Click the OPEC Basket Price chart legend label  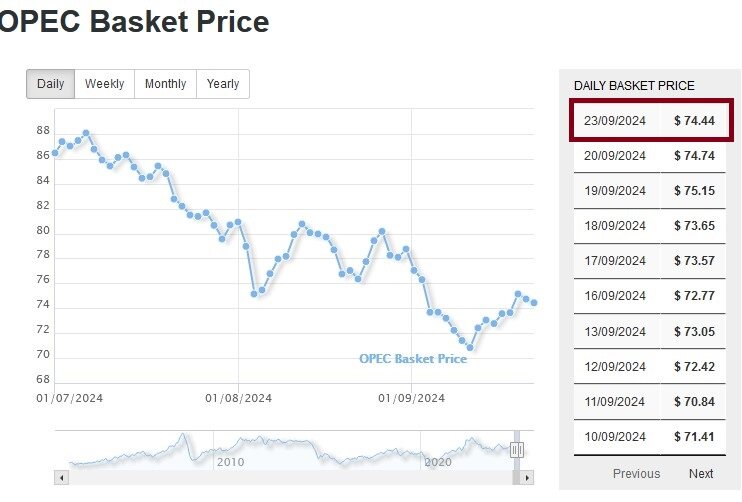point(412,359)
